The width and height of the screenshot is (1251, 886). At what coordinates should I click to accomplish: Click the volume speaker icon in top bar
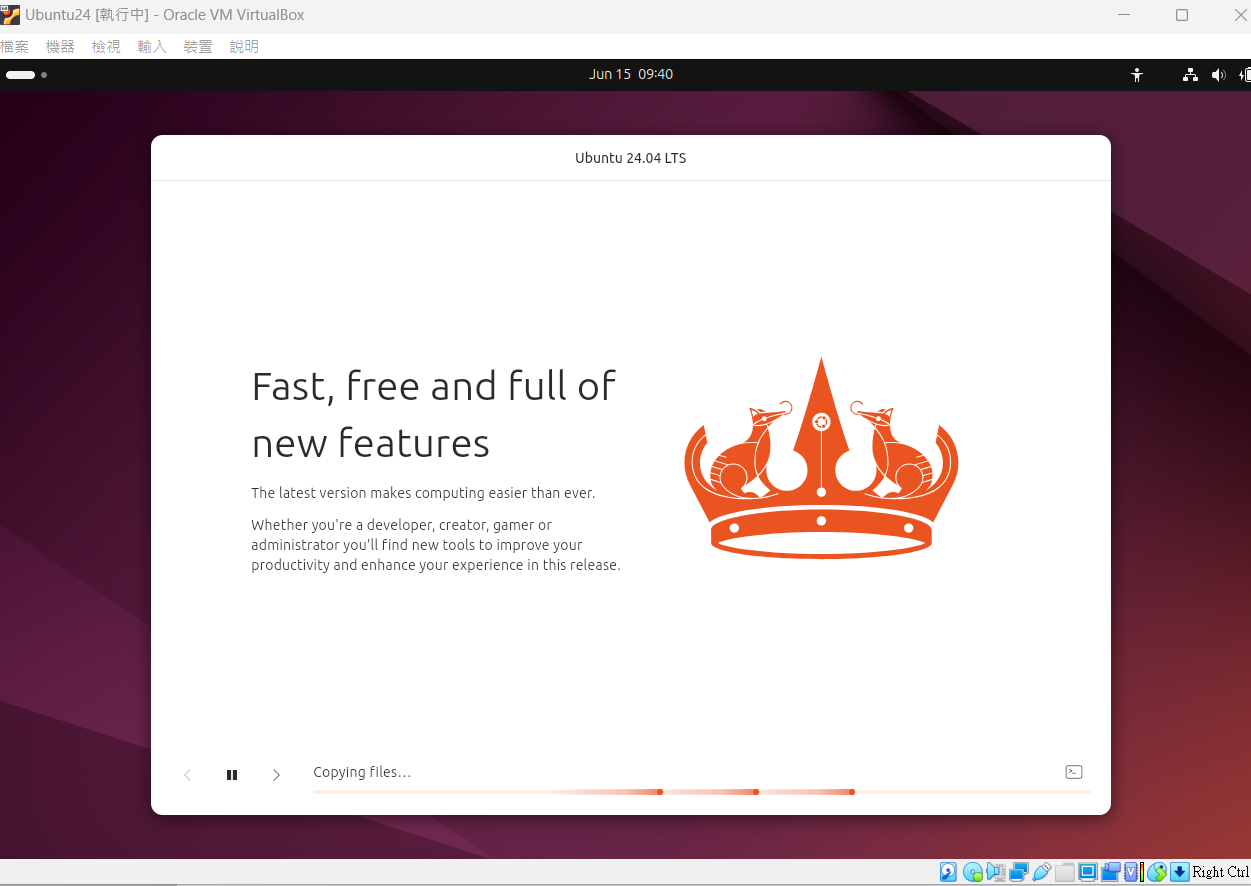[x=1218, y=74]
